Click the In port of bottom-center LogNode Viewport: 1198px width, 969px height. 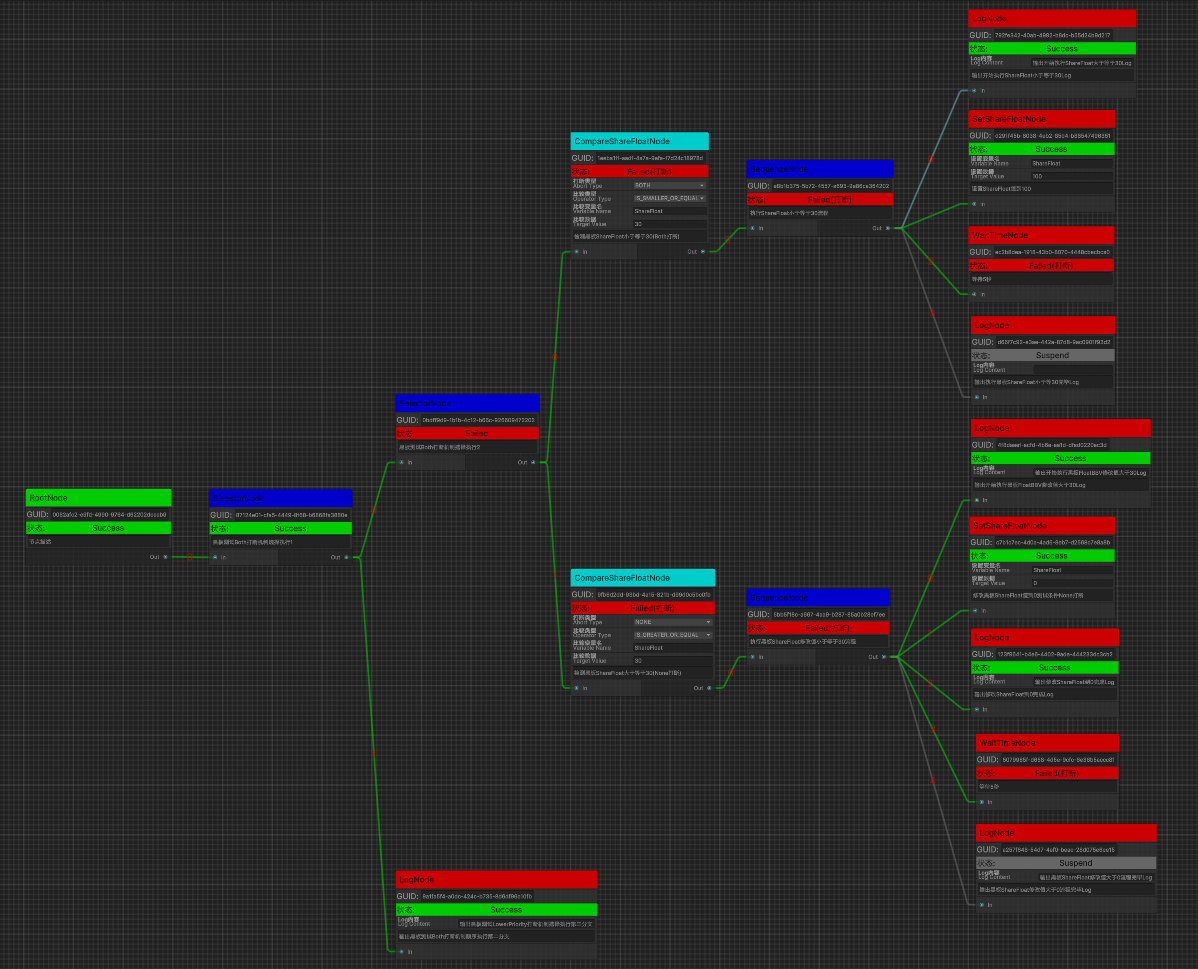[x=402, y=952]
